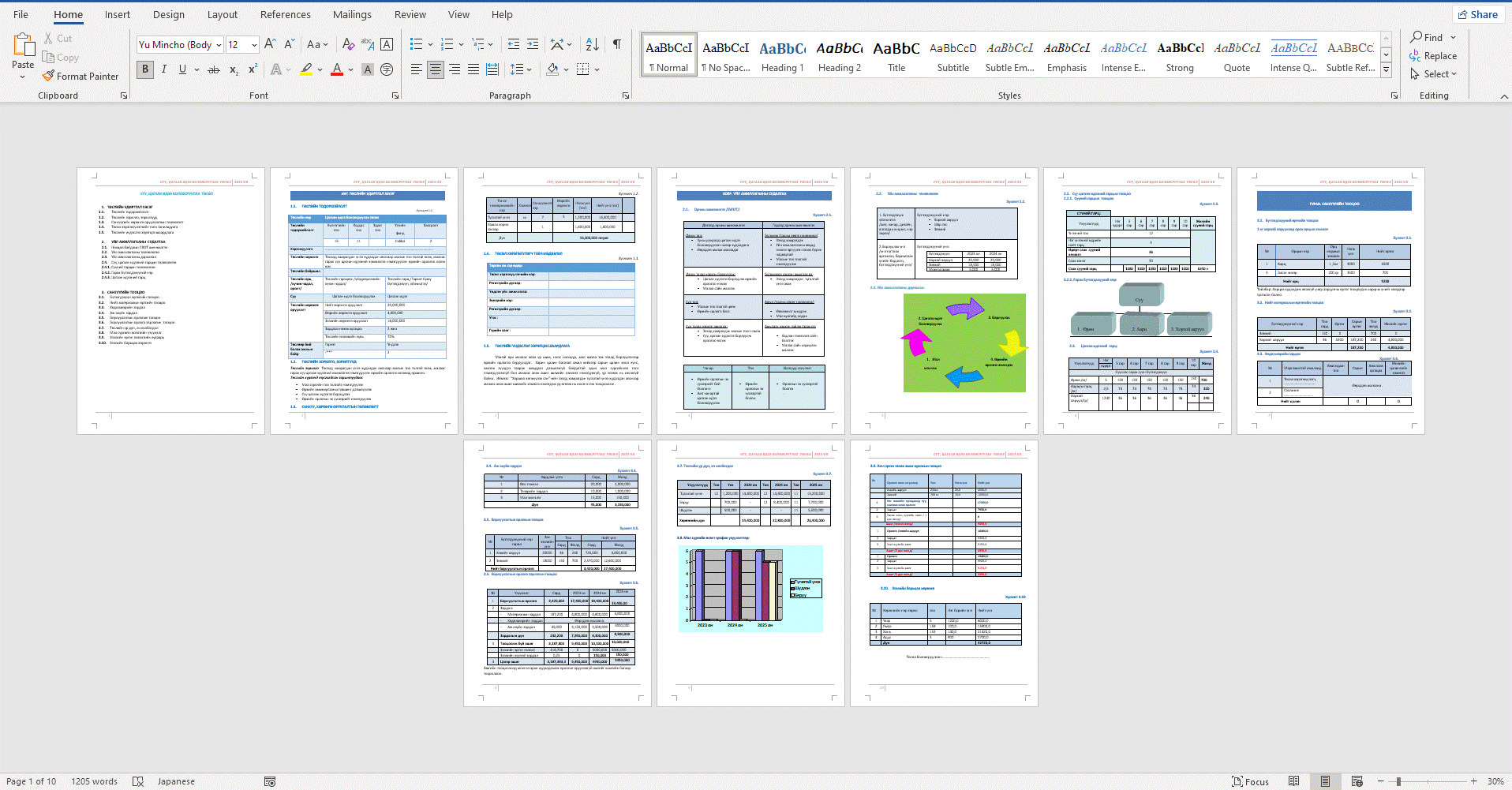Toggle center alignment
The width and height of the screenshot is (1512, 790).
click(435, 69)
